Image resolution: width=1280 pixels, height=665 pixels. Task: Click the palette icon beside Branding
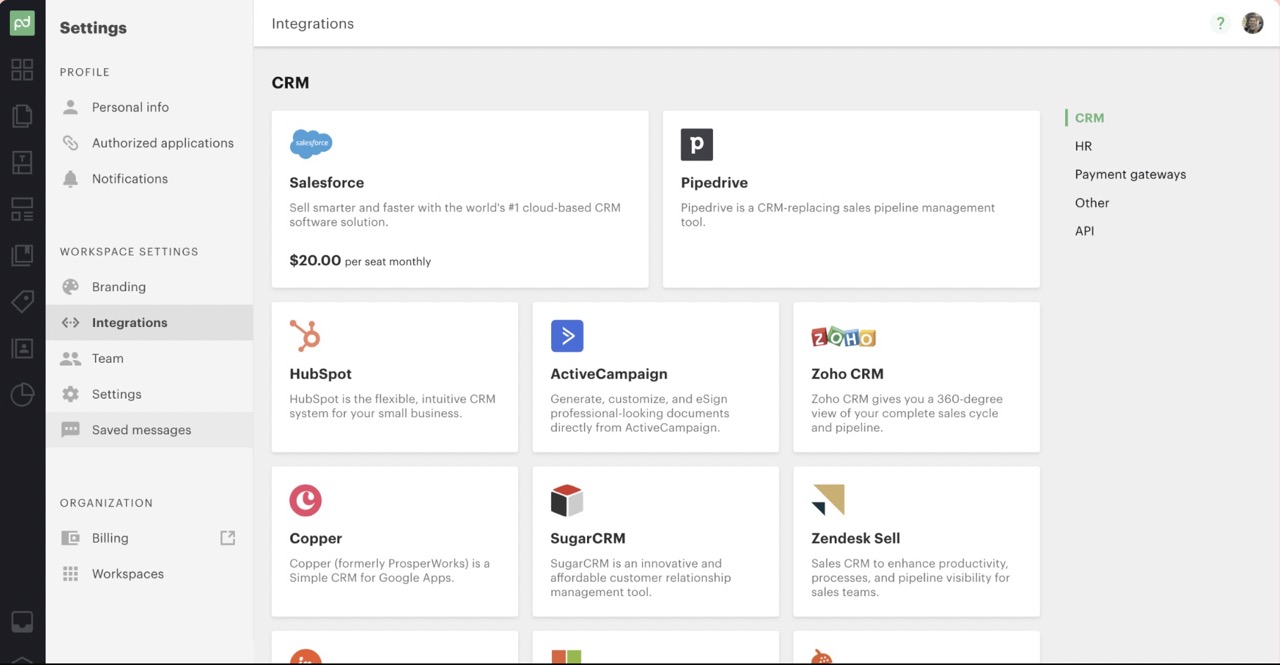pyautogui.click(x=70, y=287)
